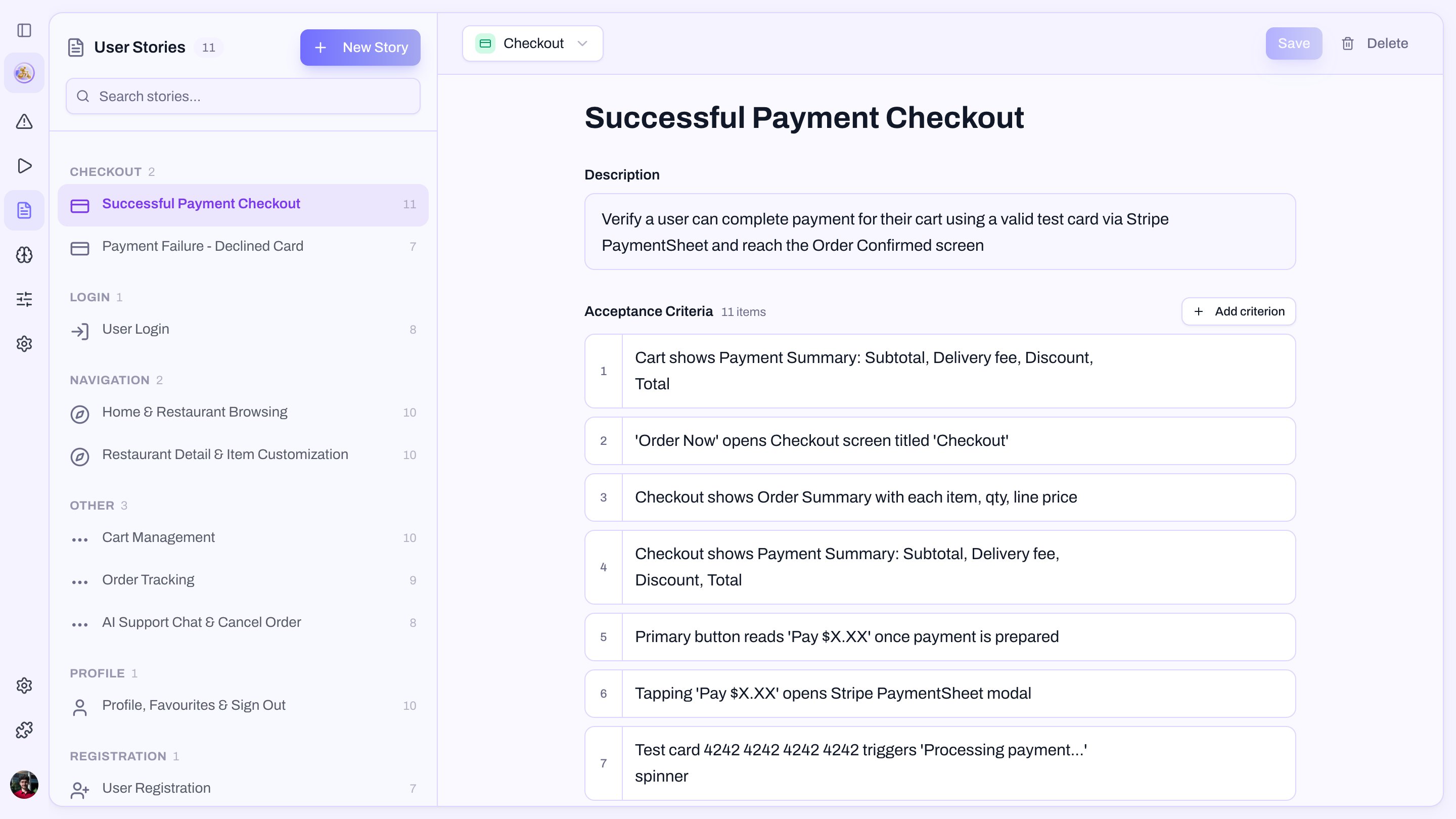Viewport: 1456px width, 819px height.
Task: Open the User Registration story
Action: click(x=243, y=788)
